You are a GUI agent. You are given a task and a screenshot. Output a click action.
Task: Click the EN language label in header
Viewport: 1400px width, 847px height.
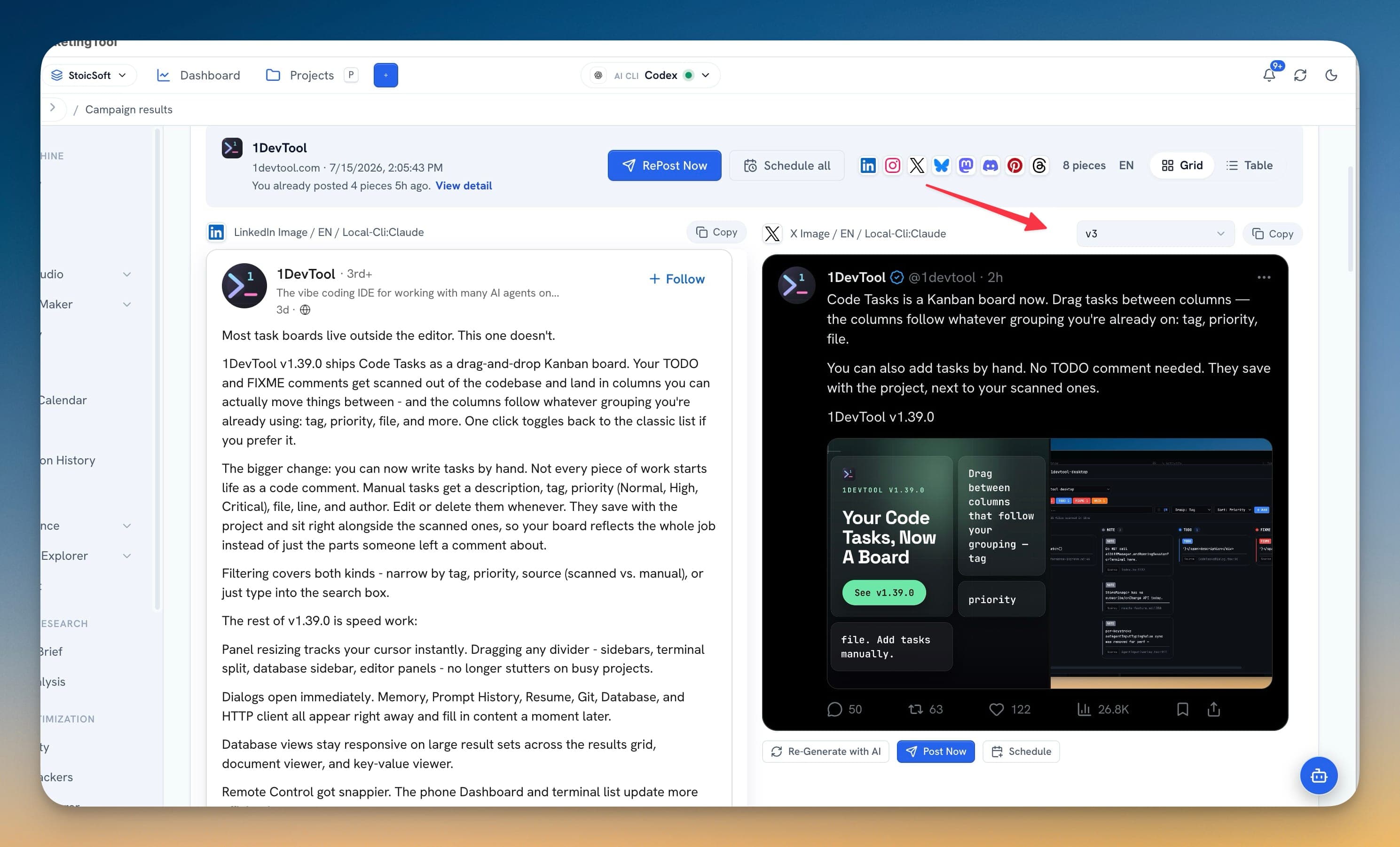click(1125, 165)
